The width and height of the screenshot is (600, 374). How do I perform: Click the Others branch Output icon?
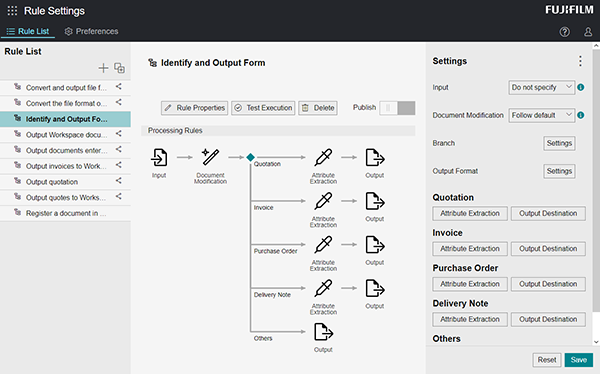tap(323, 332)
